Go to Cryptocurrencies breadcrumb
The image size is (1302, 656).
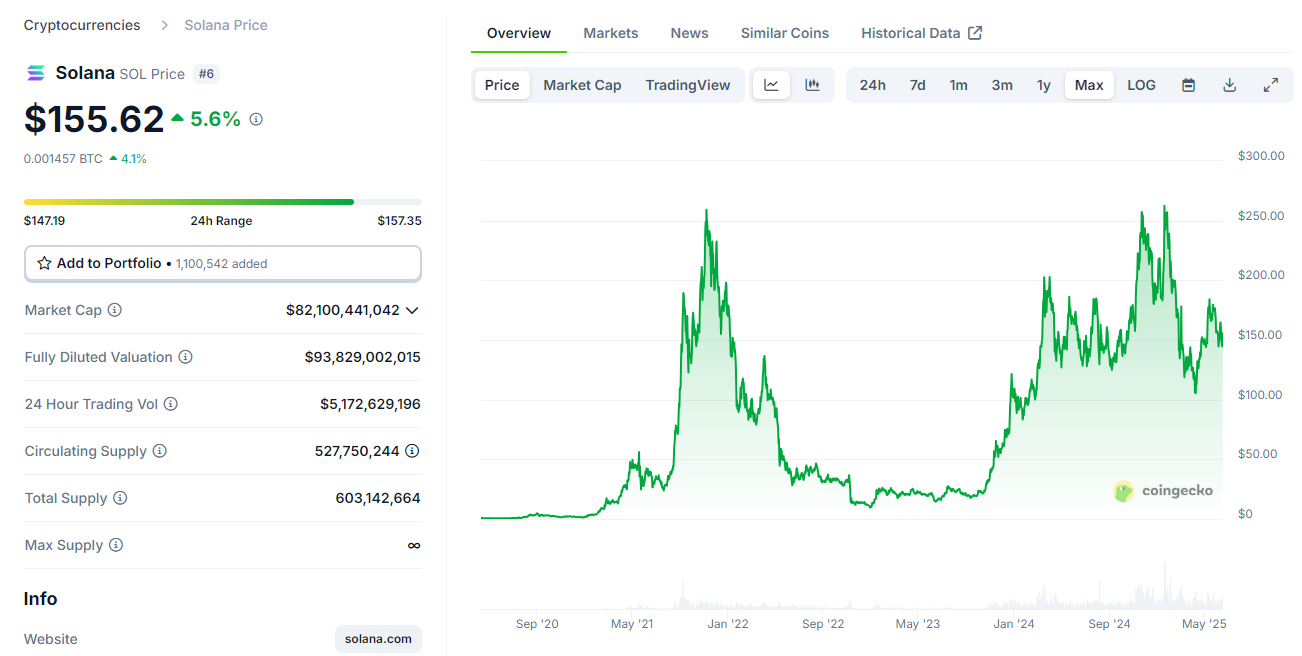[x=82, y=25]
